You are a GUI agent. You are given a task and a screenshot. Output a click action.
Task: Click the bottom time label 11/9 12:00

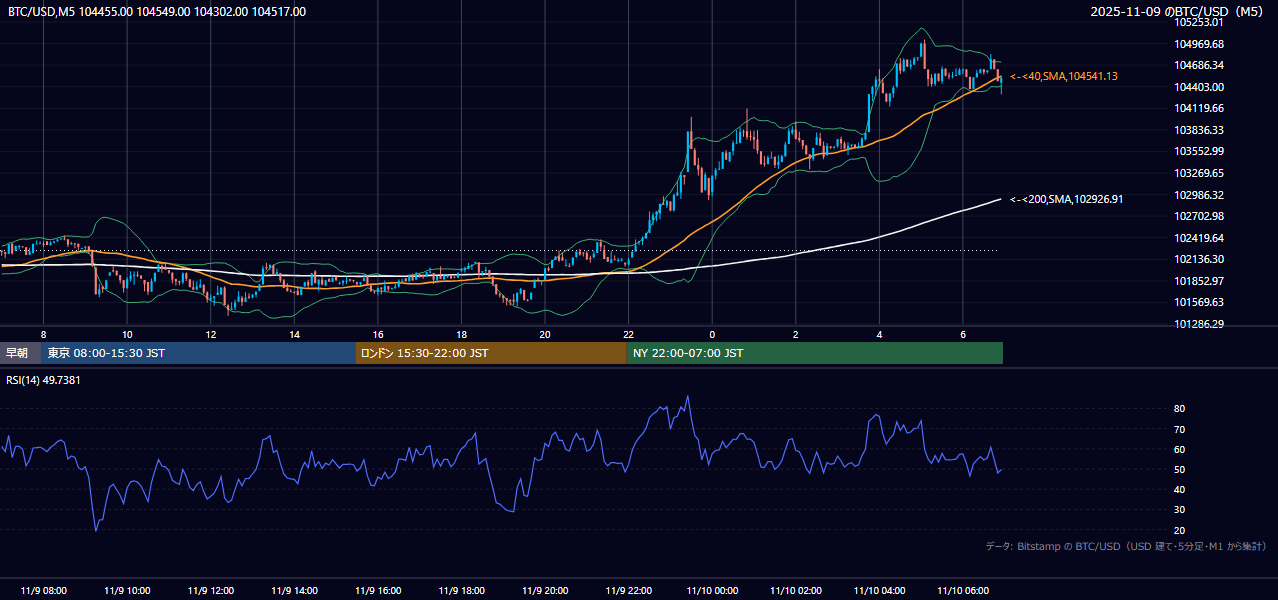(x=210, y=591)
